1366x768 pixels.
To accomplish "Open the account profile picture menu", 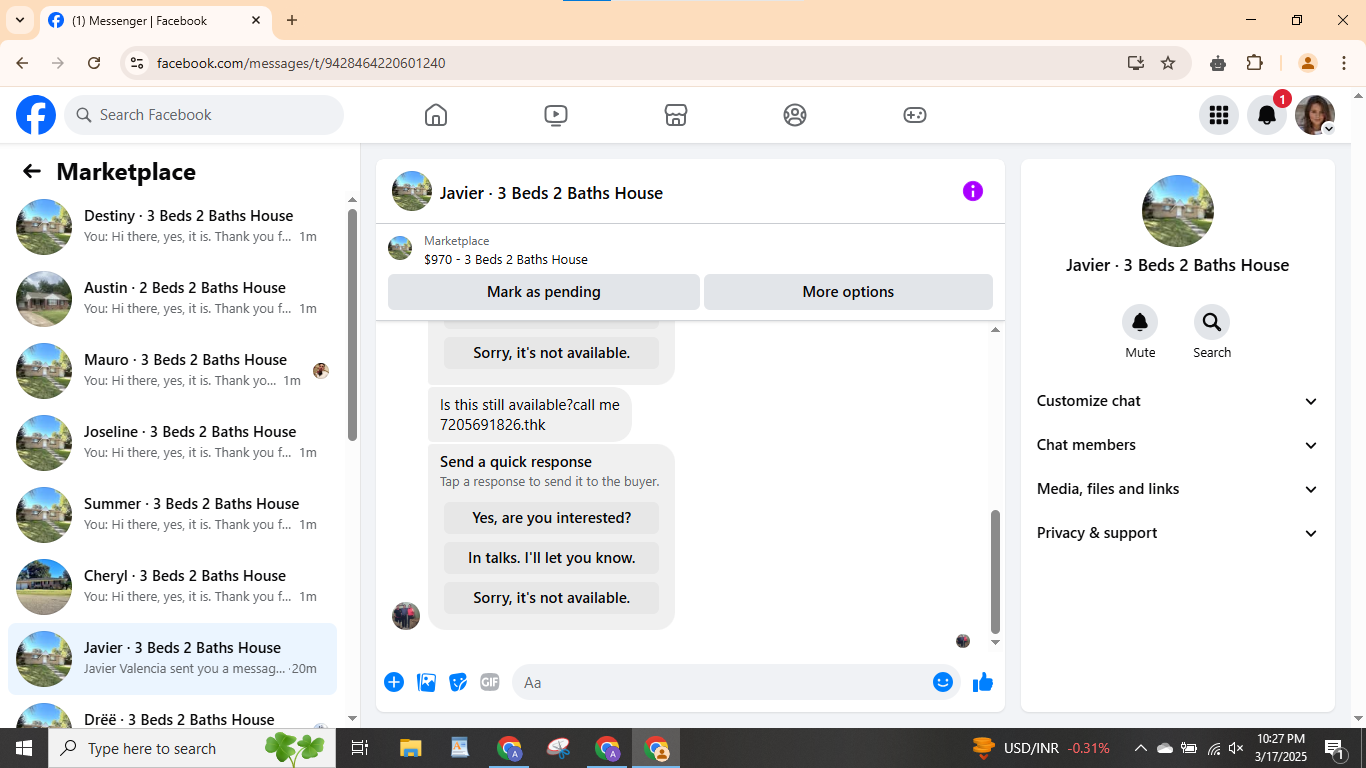I will click(1315, 115).
